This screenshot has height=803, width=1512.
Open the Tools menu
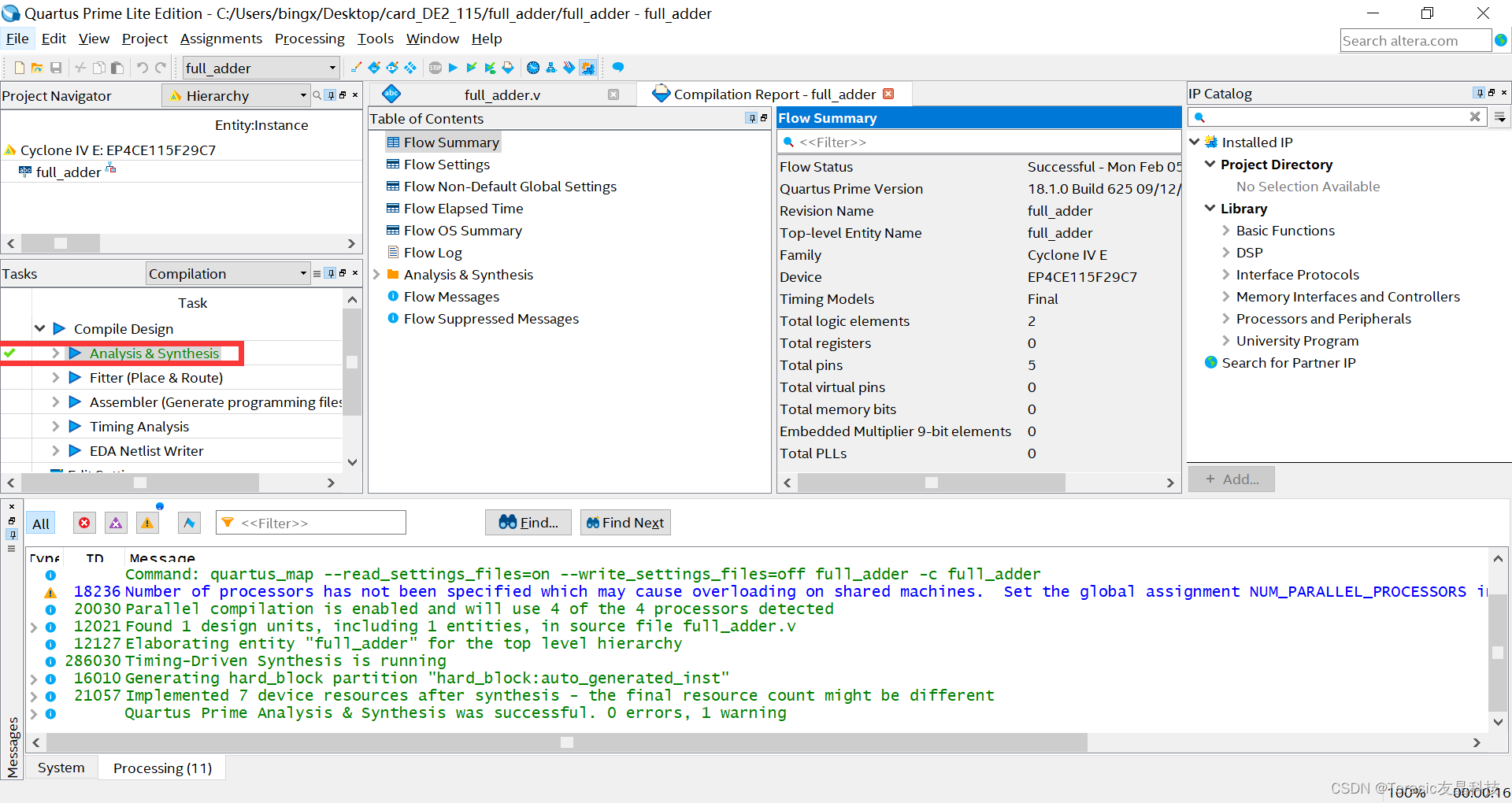pyautogui.click(x=375, y=39)
